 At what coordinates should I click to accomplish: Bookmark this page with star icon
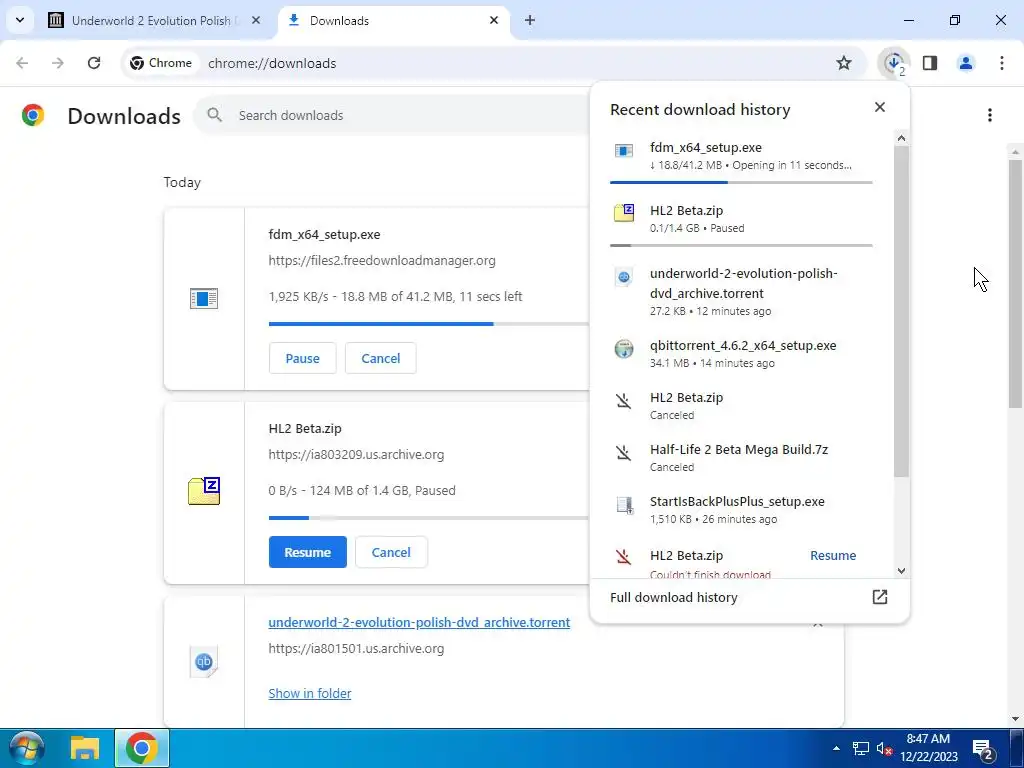click(844, 63)
